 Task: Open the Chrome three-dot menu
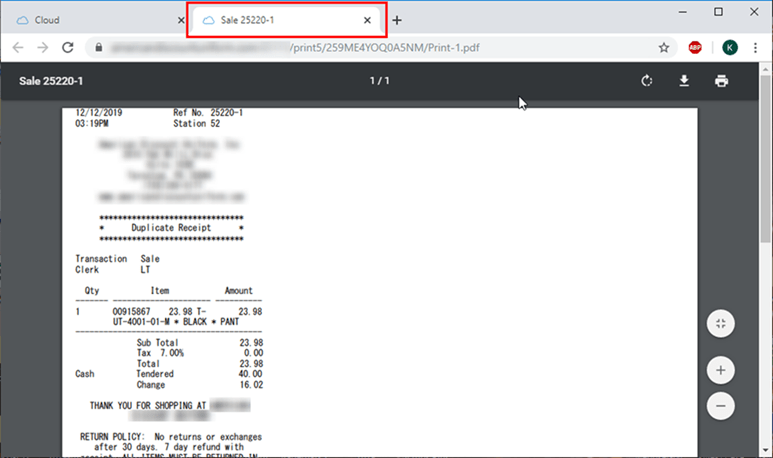[x=755, y=47]
